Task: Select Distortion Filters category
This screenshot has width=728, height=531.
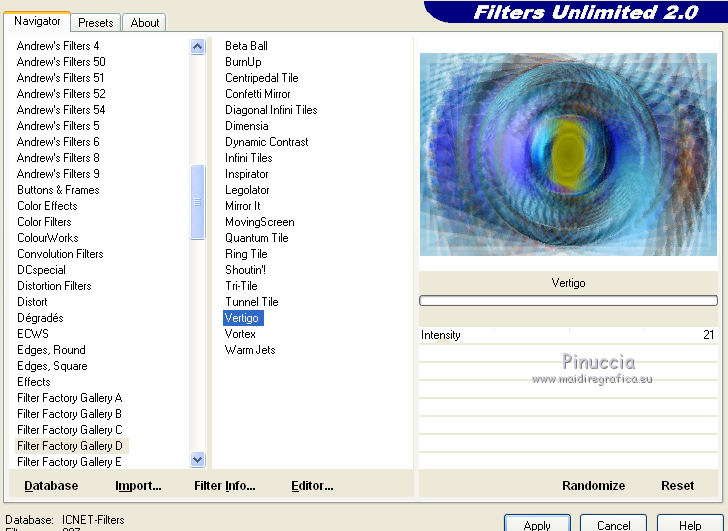Action: 54,286
